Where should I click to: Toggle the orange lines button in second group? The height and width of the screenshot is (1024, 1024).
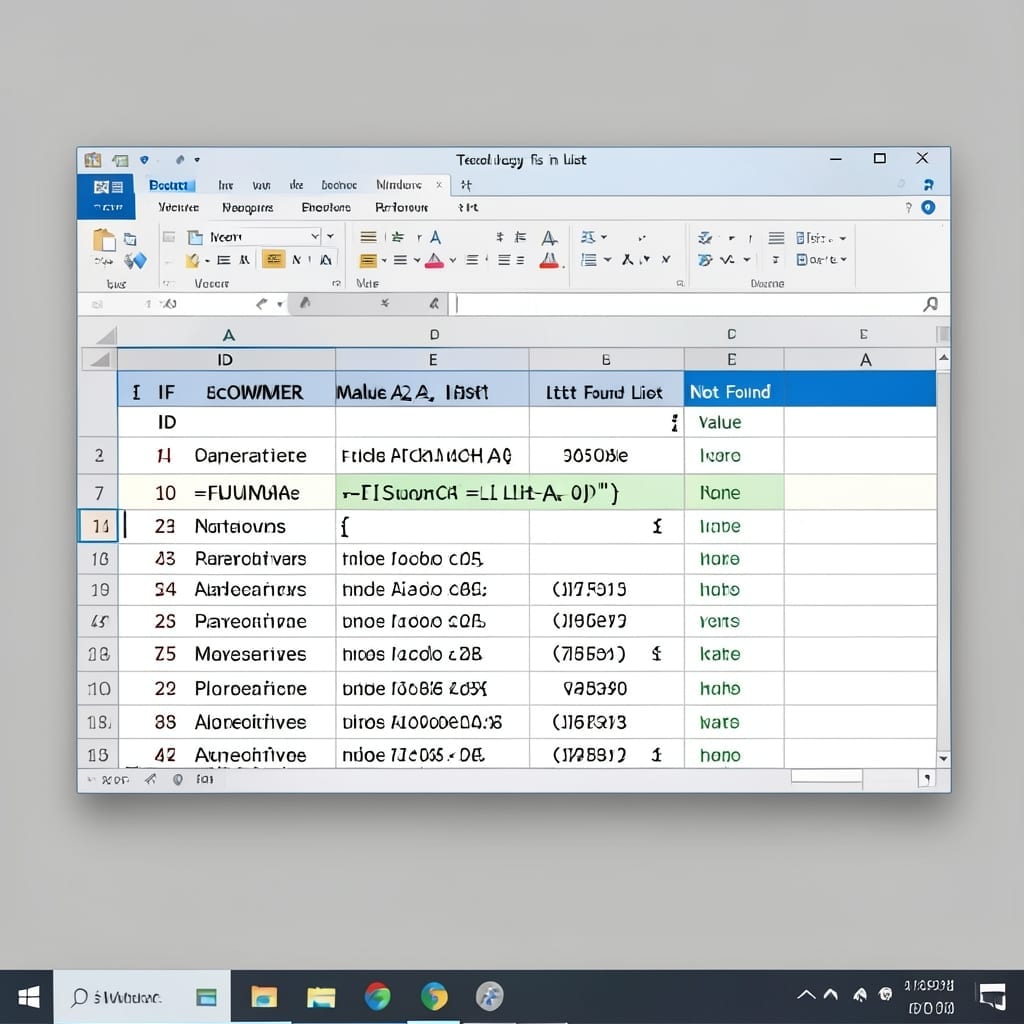click(x=368, y=261)
